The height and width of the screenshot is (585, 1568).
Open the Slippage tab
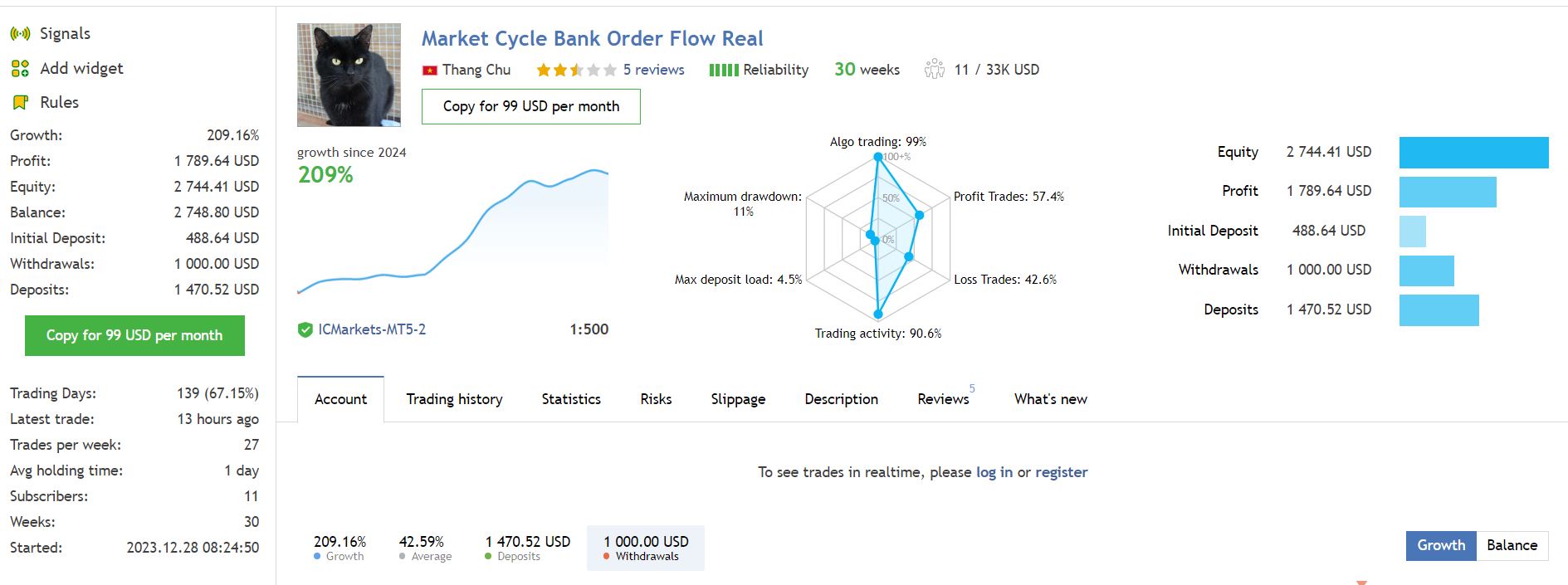point(737,399)
